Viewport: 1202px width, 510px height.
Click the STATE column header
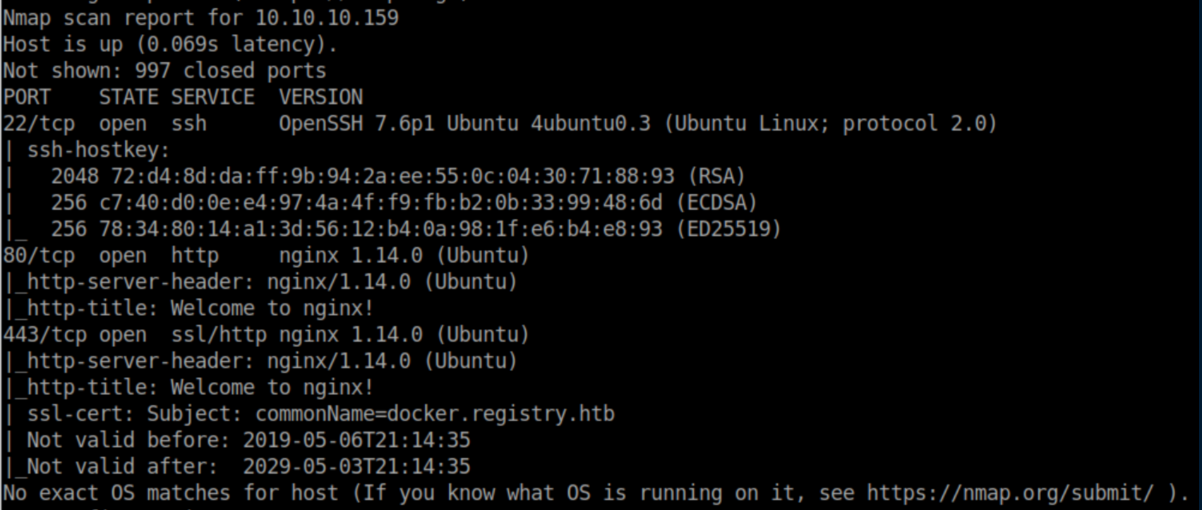(x=128, y=98)
